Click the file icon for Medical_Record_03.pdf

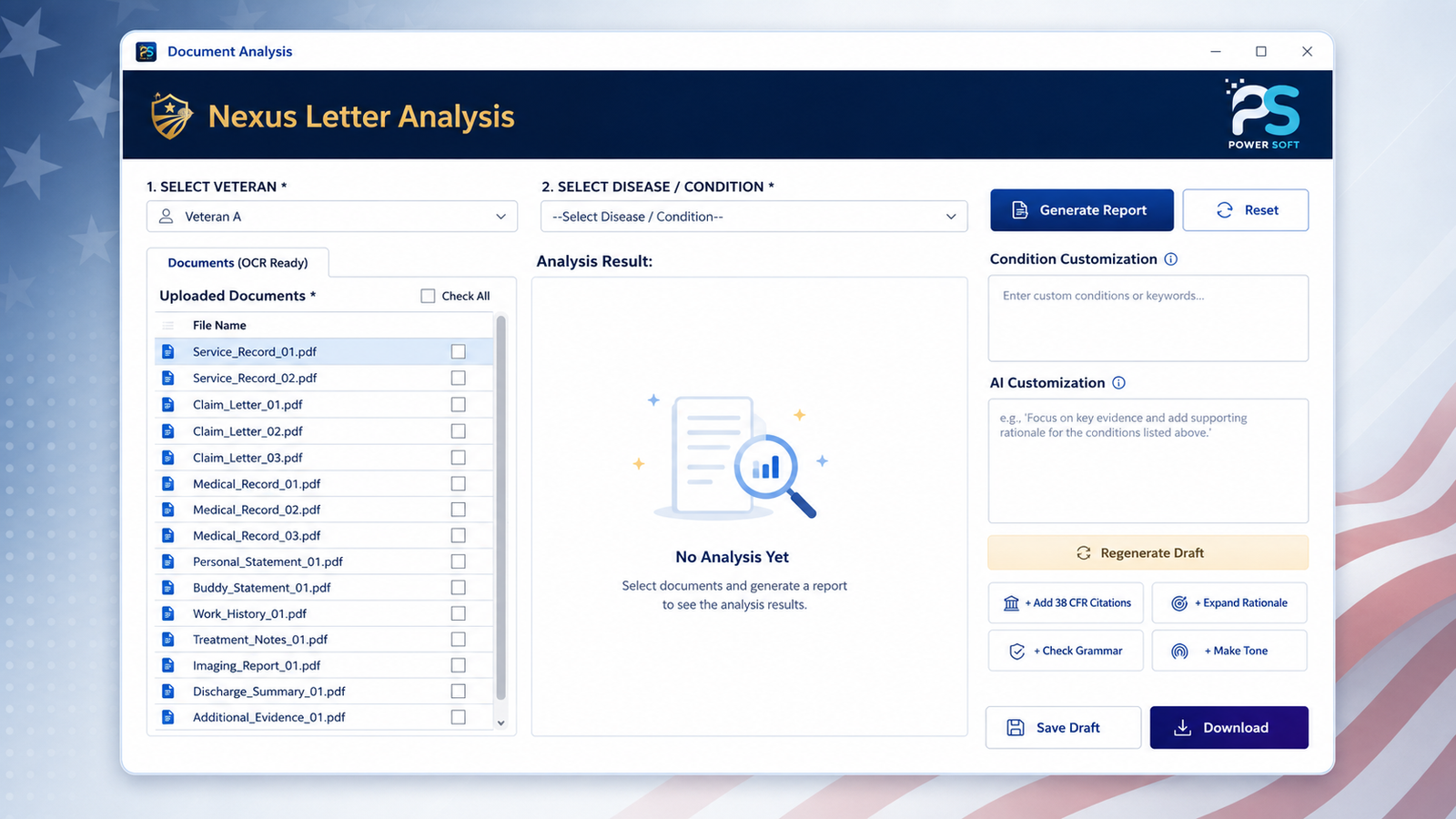coord(168,535)
